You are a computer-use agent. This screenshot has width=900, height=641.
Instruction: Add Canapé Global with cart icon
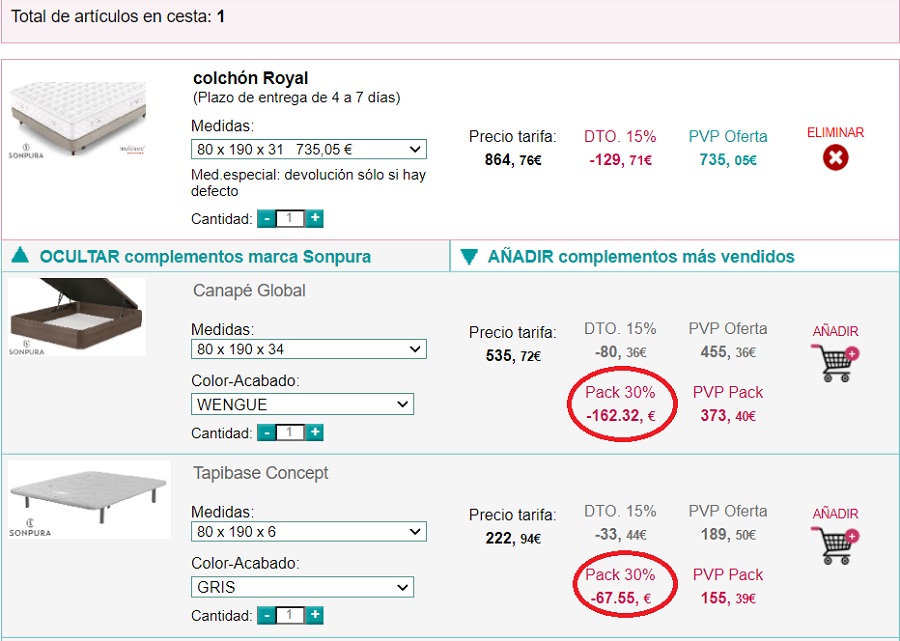[835, 362]
